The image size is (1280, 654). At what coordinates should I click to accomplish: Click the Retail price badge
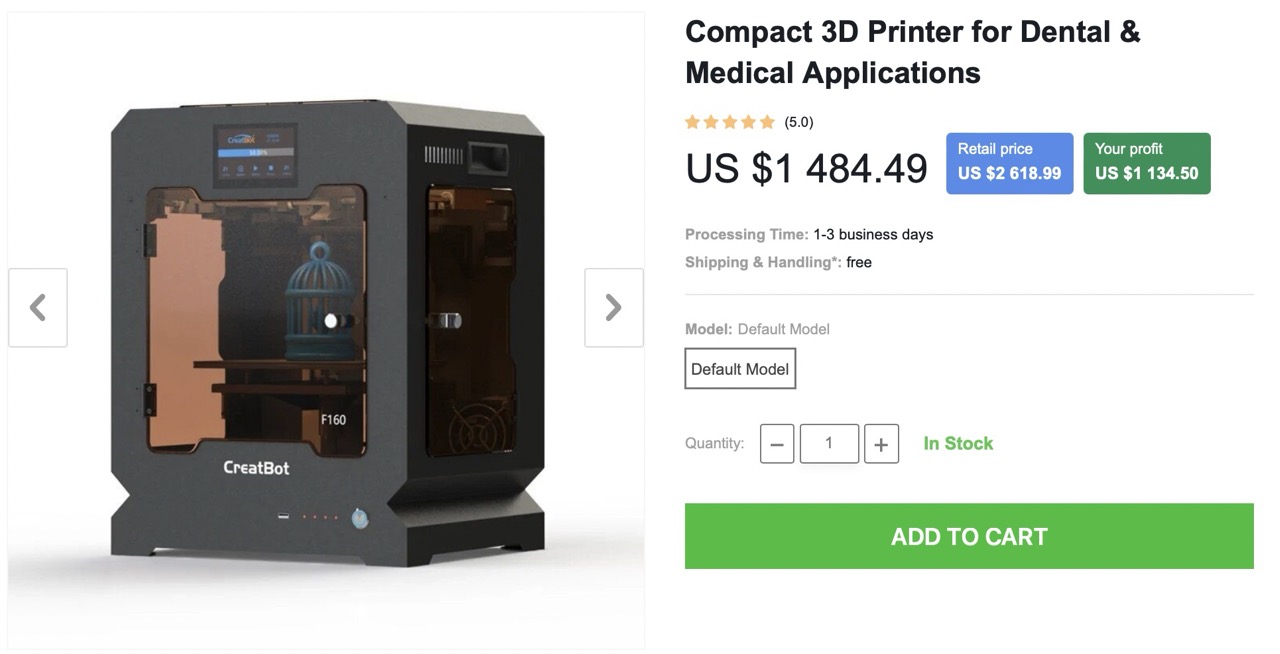[x=1010, y=163]
